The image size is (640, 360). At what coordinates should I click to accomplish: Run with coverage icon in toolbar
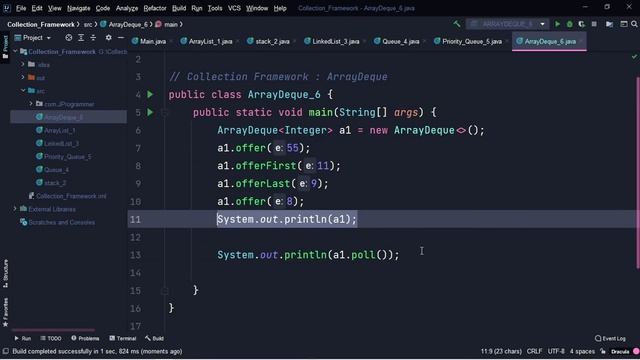coord(581,24)
